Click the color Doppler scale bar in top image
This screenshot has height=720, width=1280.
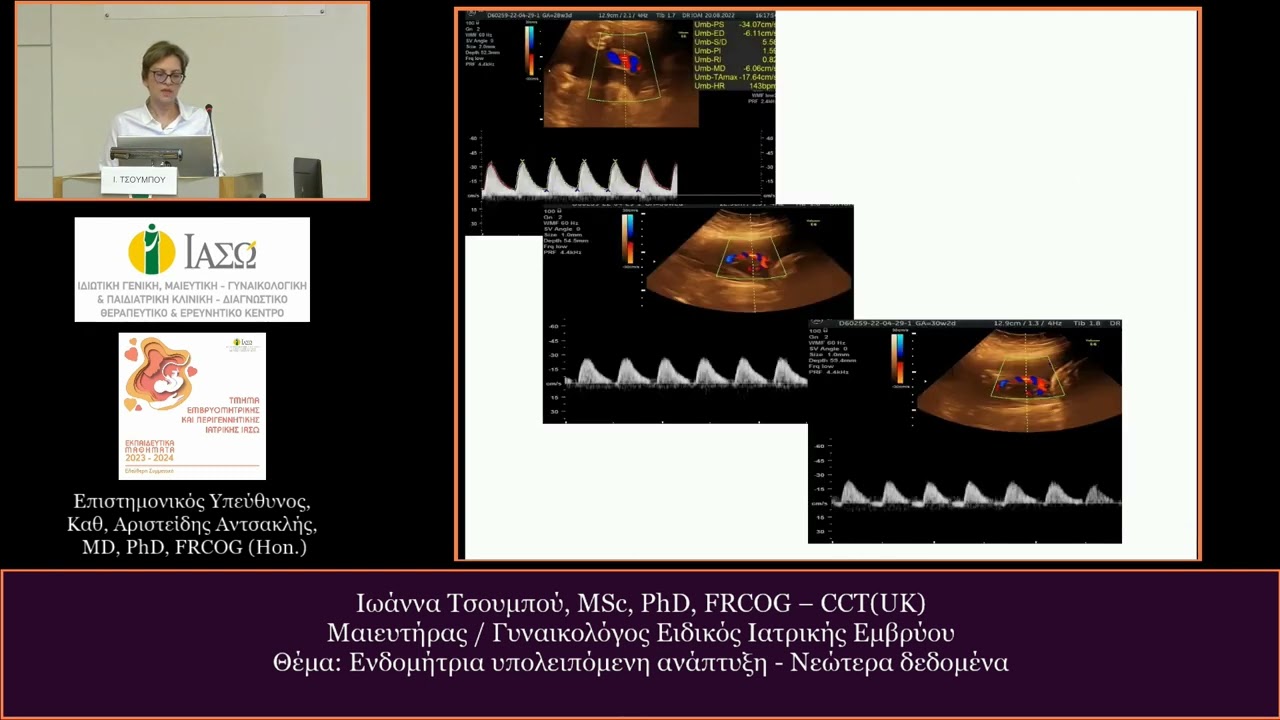click(x=529, y=51)
